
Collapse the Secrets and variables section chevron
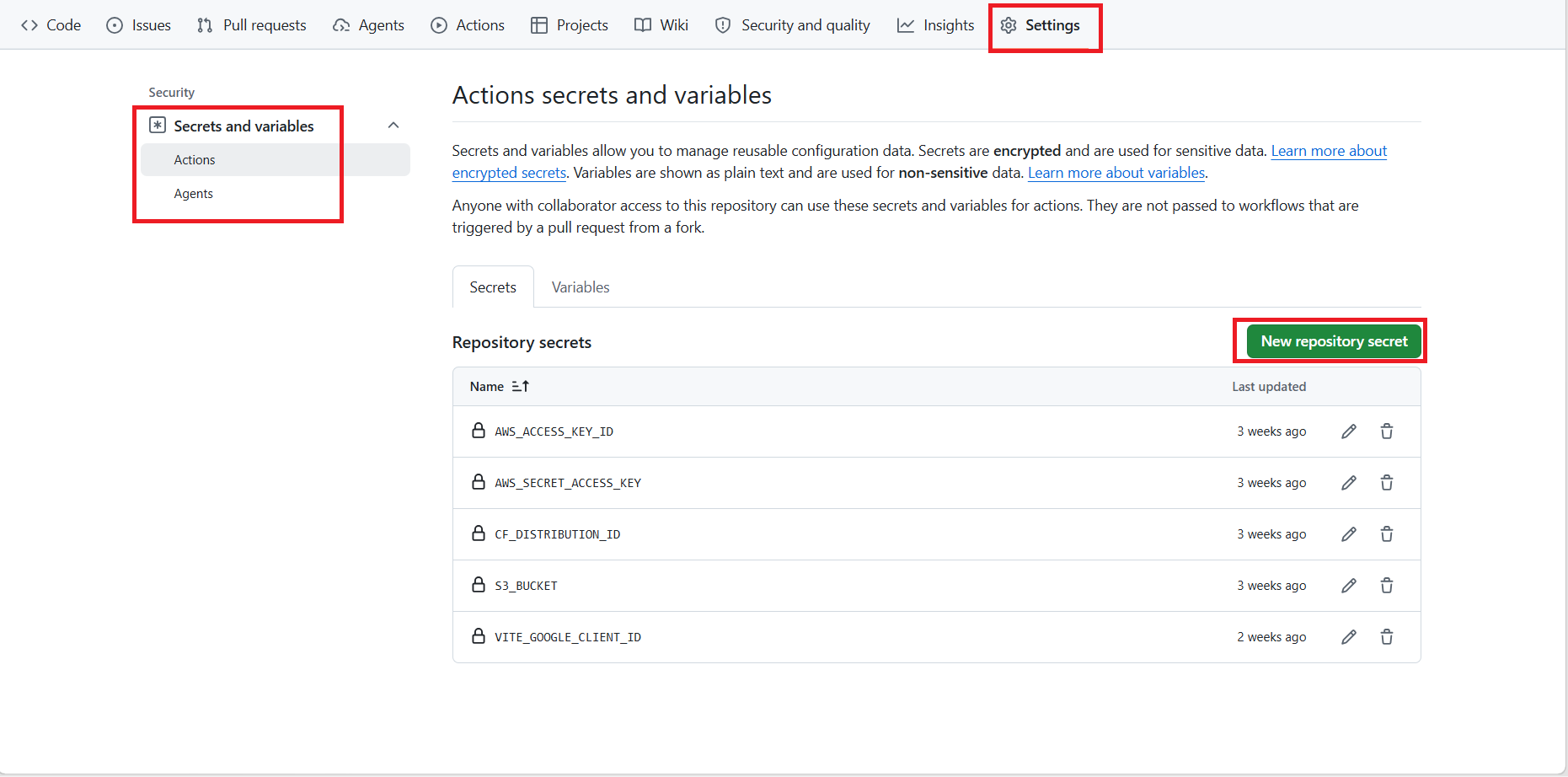coord(393,126)
